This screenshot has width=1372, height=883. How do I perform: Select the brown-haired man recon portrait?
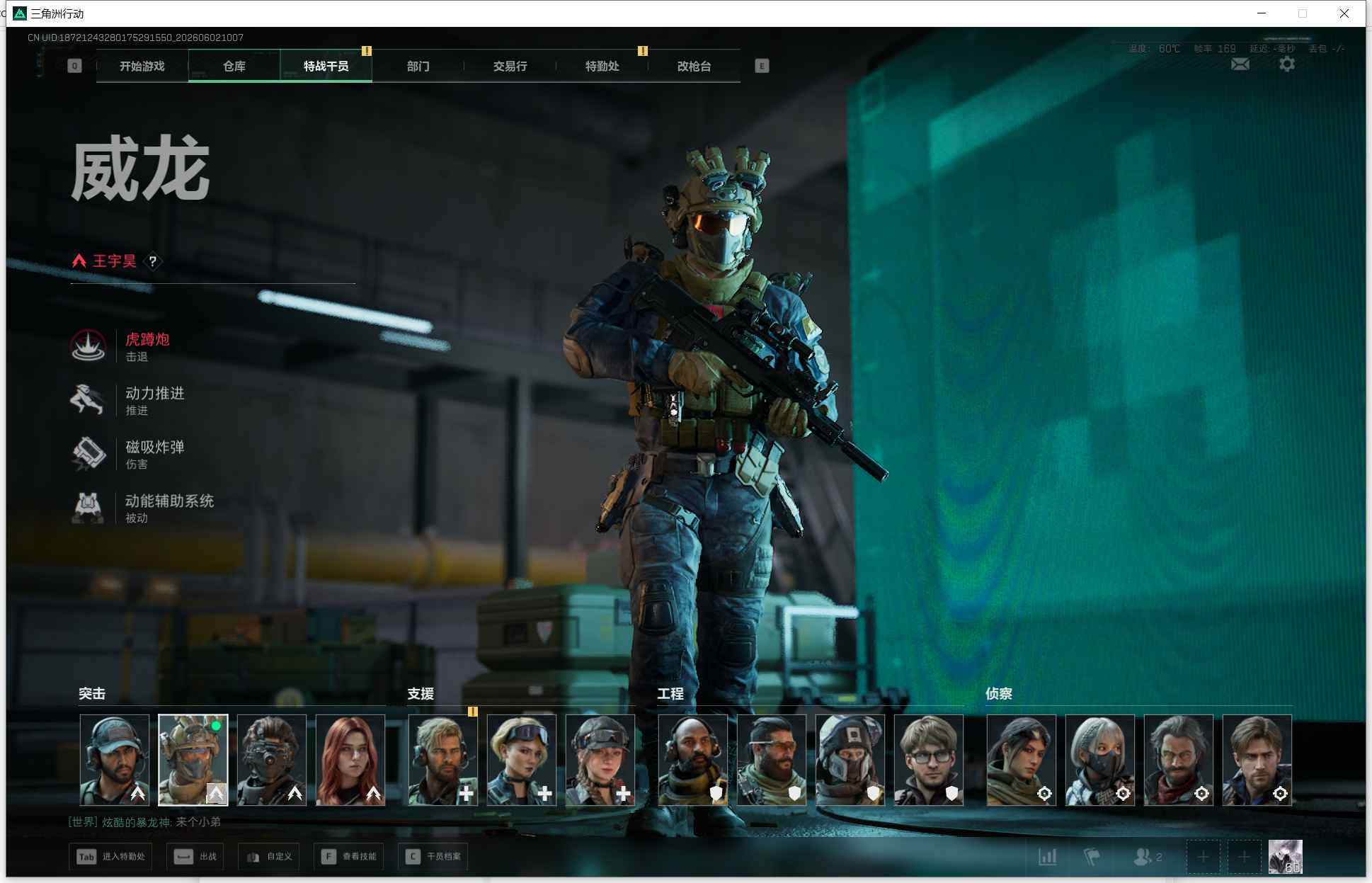click(1257, 760)
